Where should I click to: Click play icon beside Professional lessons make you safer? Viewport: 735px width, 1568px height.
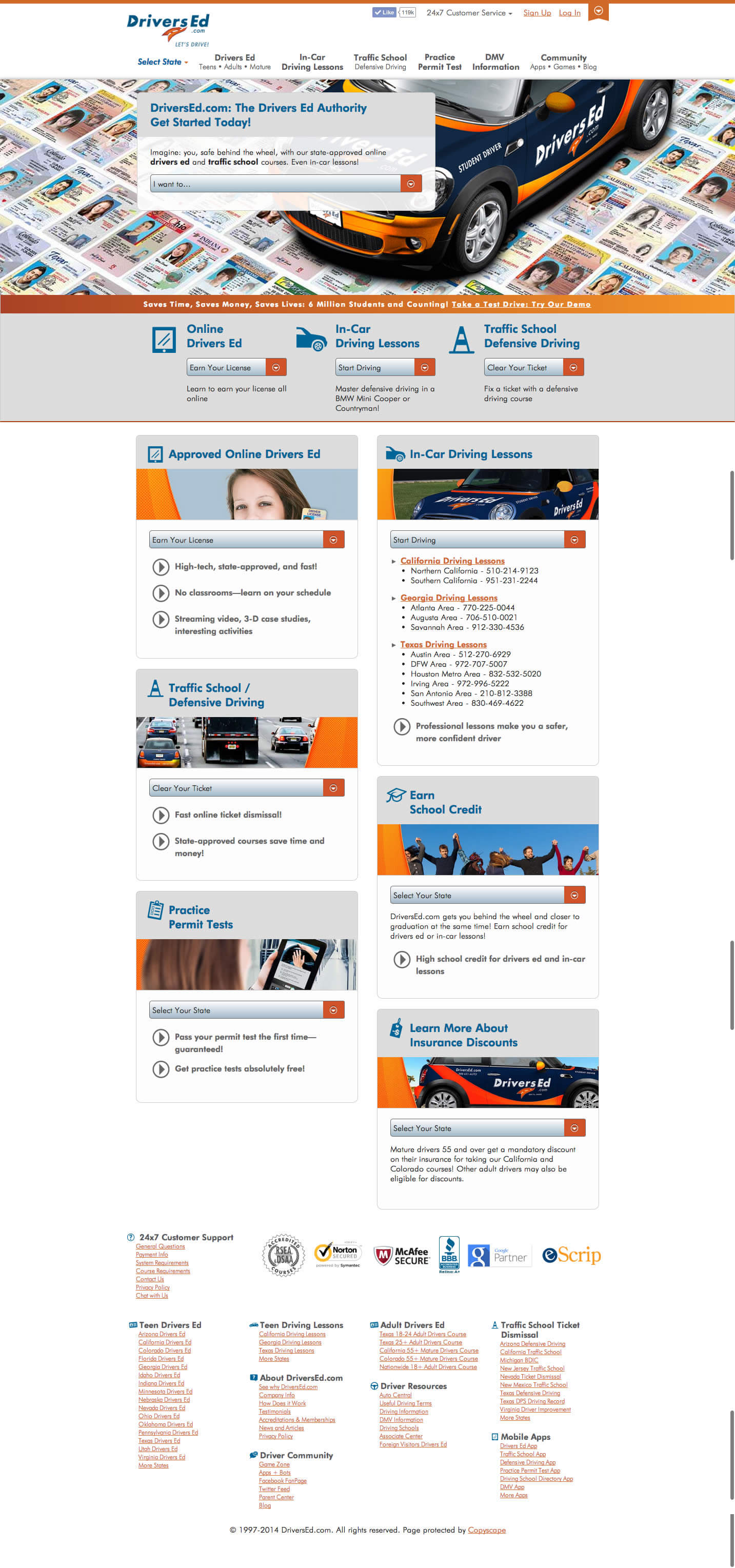coord(402,726)
